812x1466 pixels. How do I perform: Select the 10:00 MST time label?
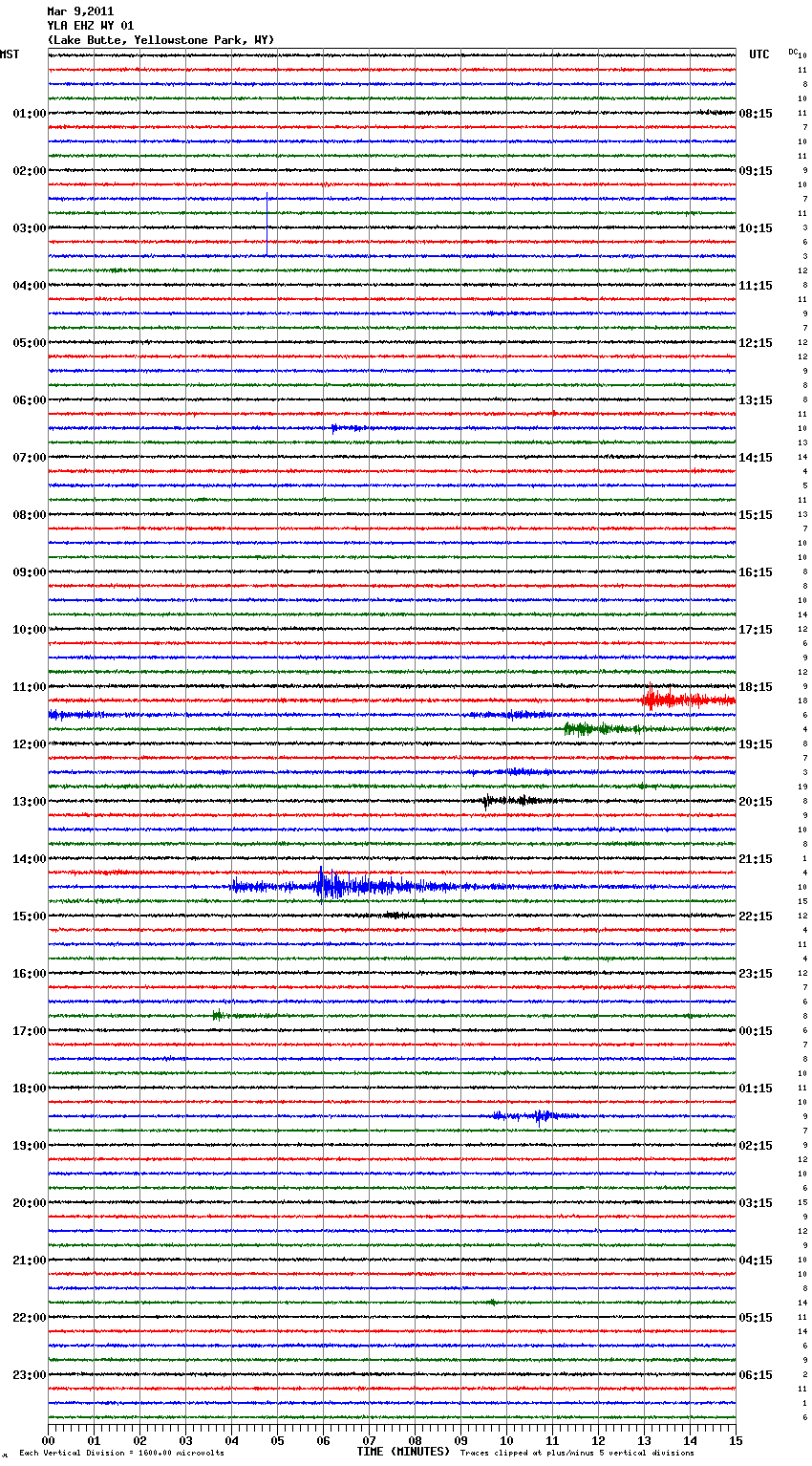coord(30,630)
